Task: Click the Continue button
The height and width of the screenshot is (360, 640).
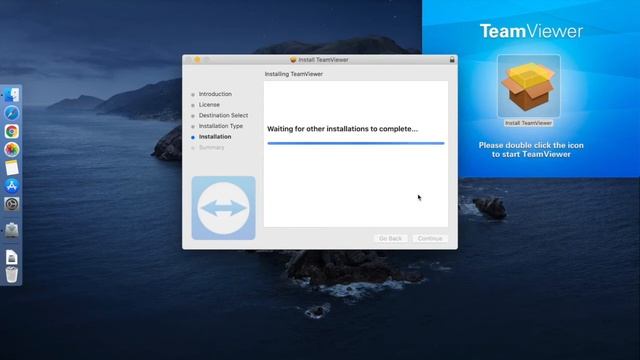Action: point(430,238)
